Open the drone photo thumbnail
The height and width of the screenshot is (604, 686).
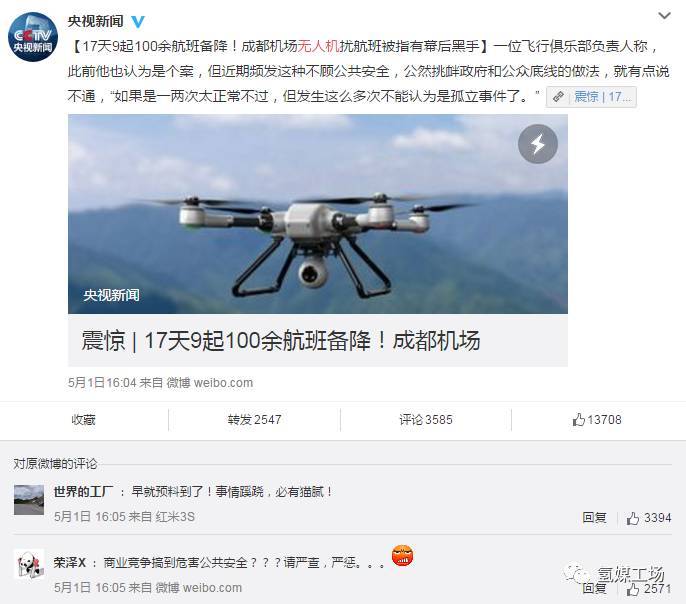tap(318, 214)
